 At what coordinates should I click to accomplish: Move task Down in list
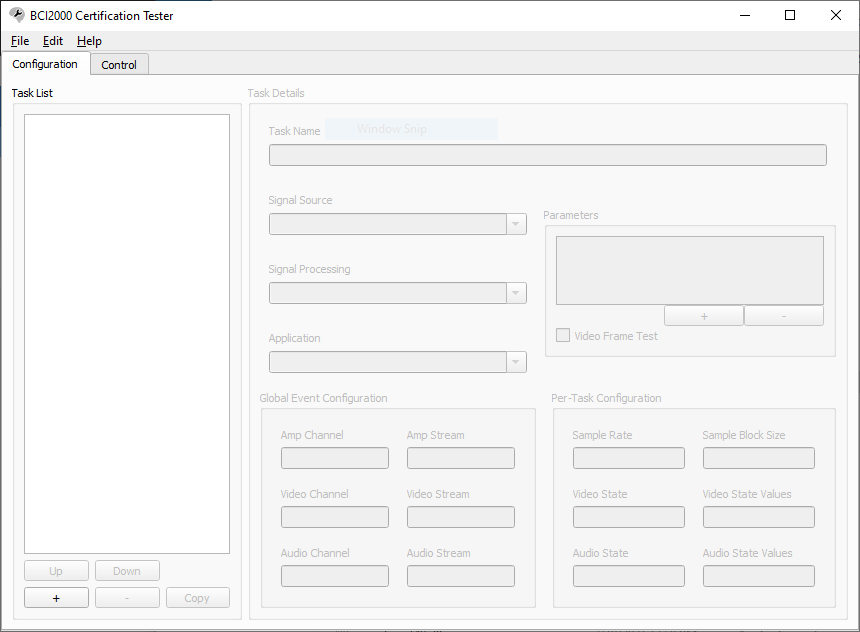[127, 571]
